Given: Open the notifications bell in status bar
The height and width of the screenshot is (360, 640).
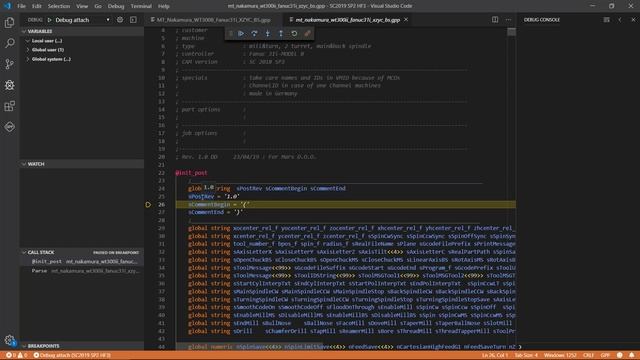Looking at the screenshot, I should point(632,355).
